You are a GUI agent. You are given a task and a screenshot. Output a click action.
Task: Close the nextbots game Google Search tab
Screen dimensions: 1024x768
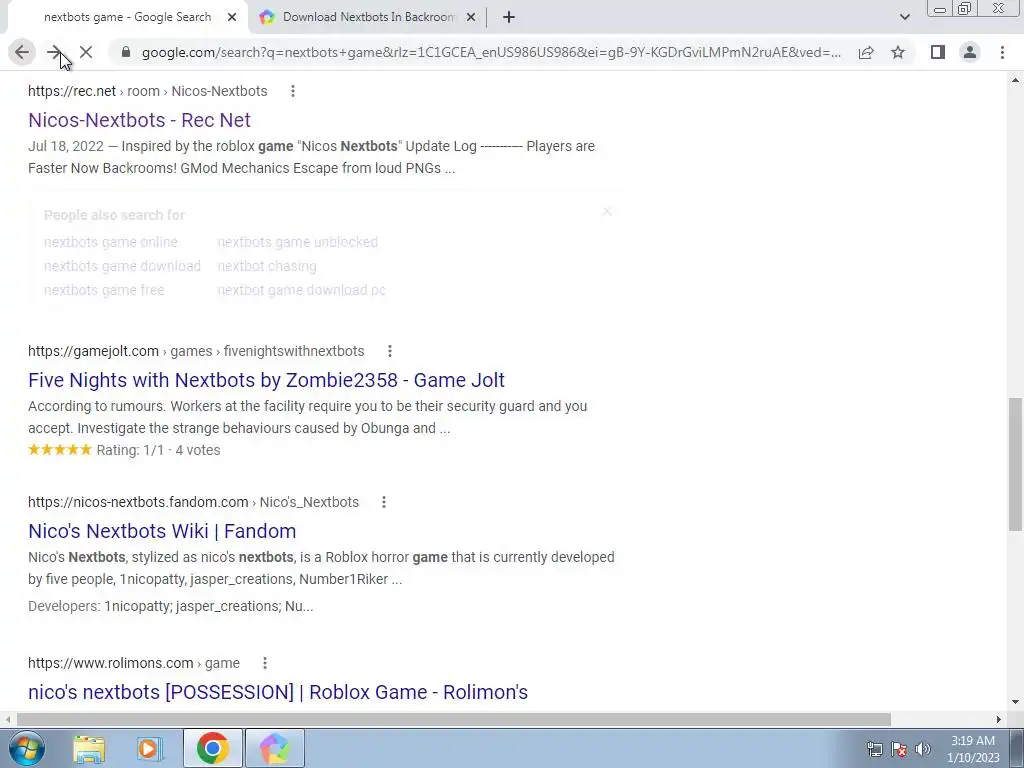click(232, 17)
